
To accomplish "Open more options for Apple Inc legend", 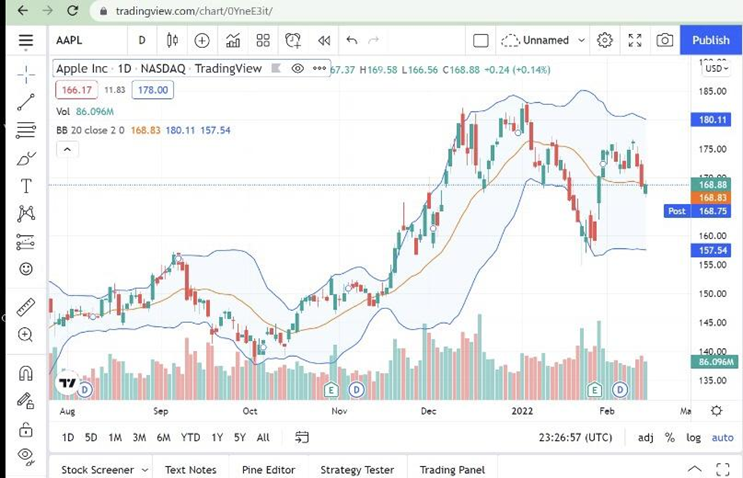I will [319, 69].
